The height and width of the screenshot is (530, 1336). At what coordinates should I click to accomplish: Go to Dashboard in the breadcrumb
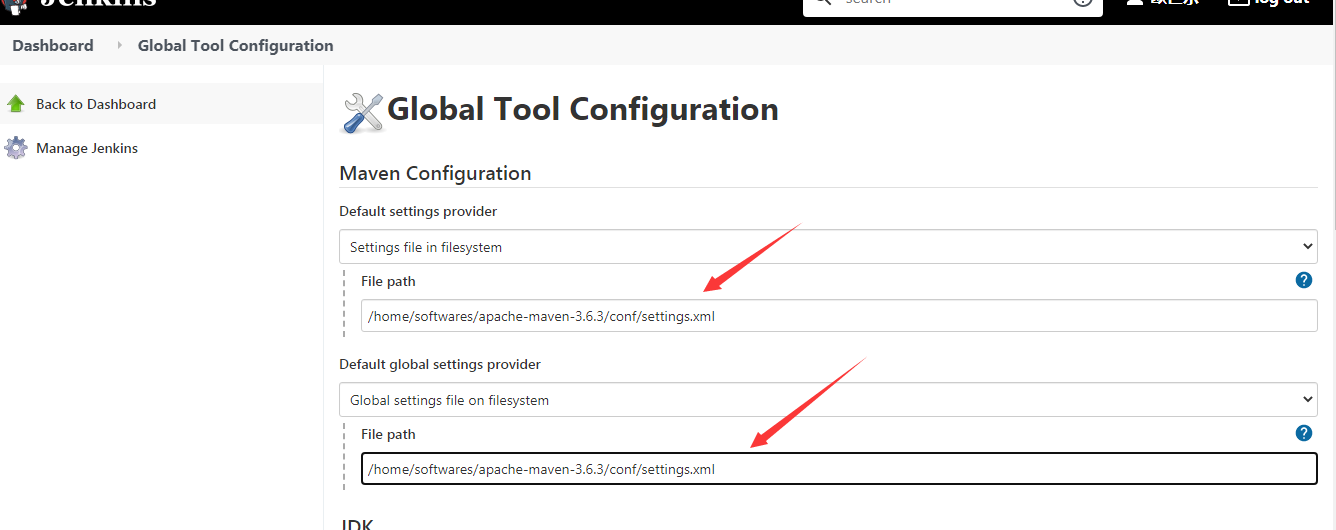53,46
